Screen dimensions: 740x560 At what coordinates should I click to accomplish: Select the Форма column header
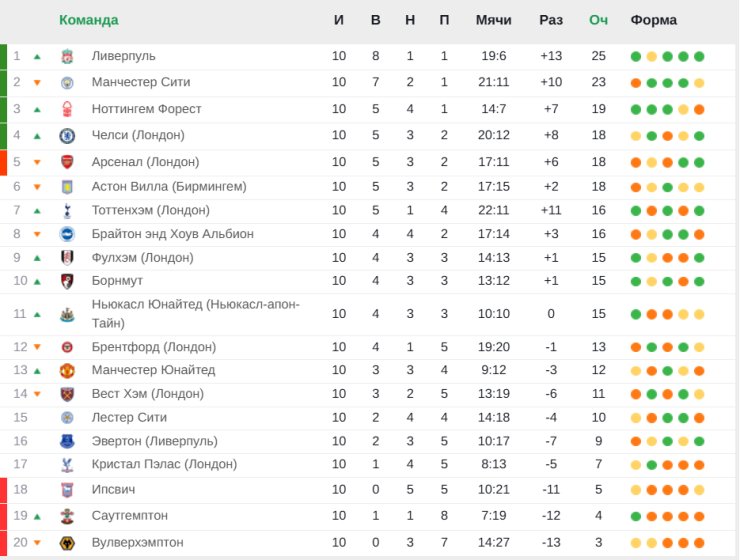point(653,20)
